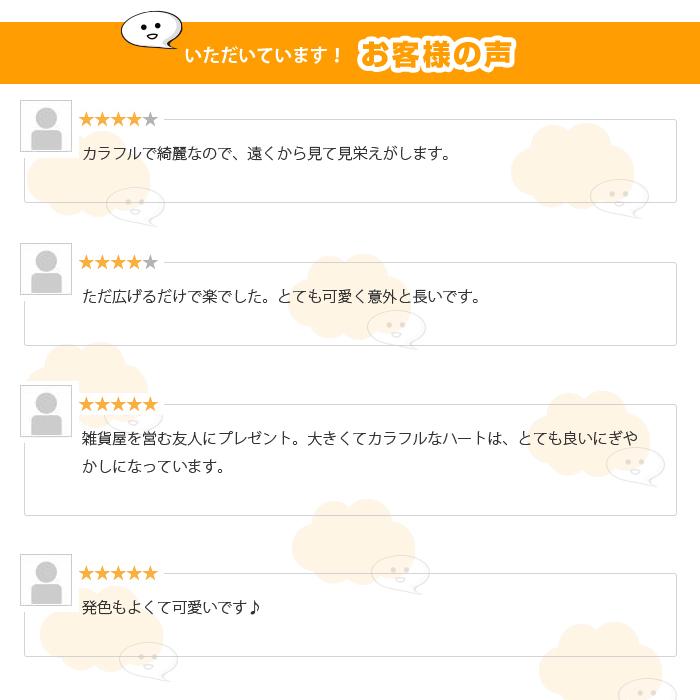The image size is (700, 700).
Task: Click avatar beside the ただ広げるだけで楽でした review
Action: pos(46,269)
